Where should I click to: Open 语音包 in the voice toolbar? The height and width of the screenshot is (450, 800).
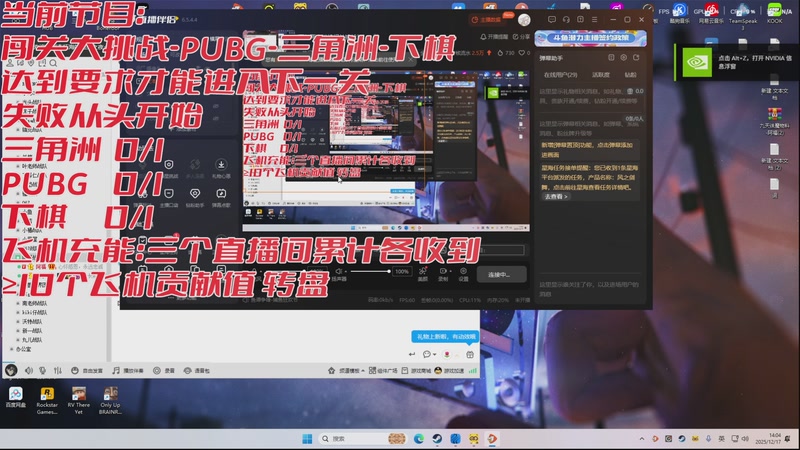coord(197,370)
